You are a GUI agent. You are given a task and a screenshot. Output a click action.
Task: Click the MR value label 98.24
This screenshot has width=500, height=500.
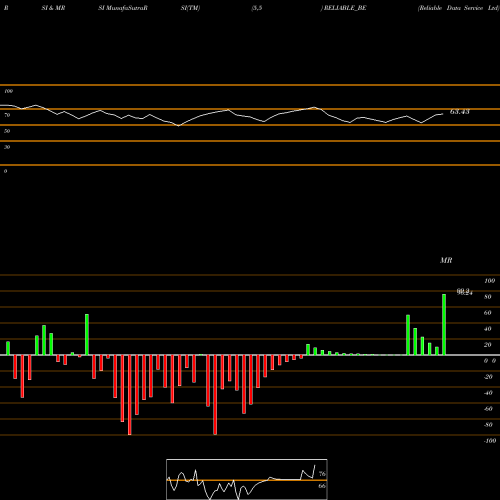(x=465, y=292)
